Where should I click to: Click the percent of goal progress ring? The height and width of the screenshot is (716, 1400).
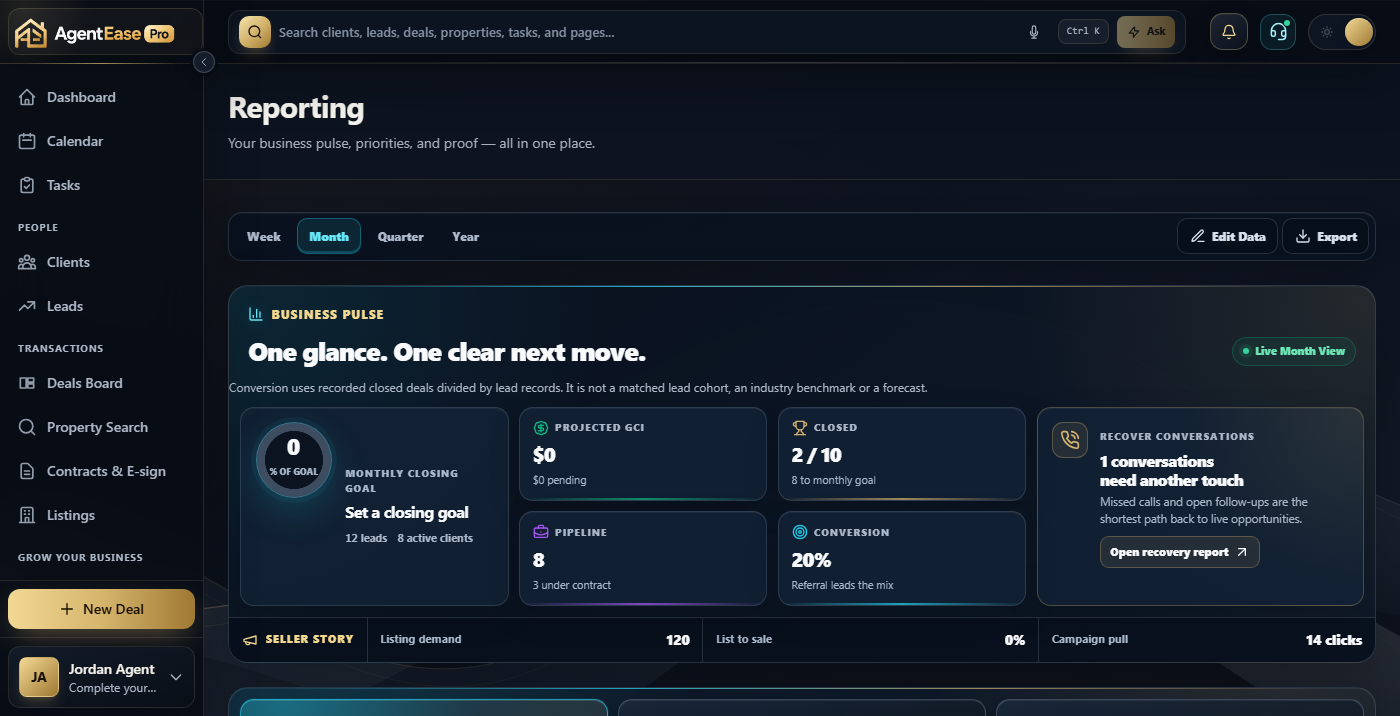pos(293,459)
